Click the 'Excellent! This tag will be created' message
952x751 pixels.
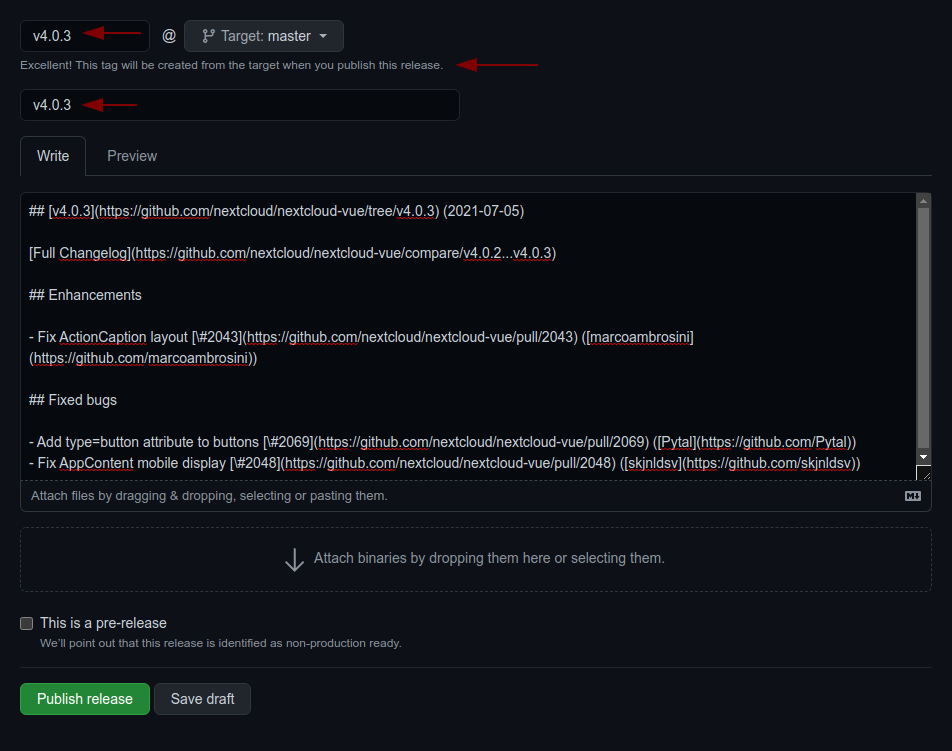coord(231,65)
